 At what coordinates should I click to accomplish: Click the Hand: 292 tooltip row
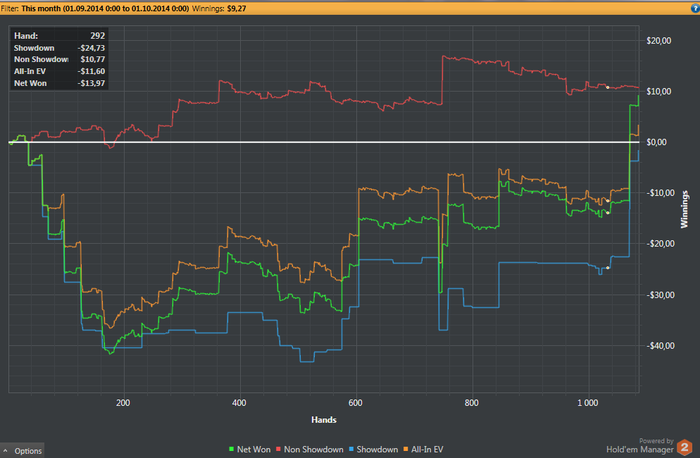[59, 36]
